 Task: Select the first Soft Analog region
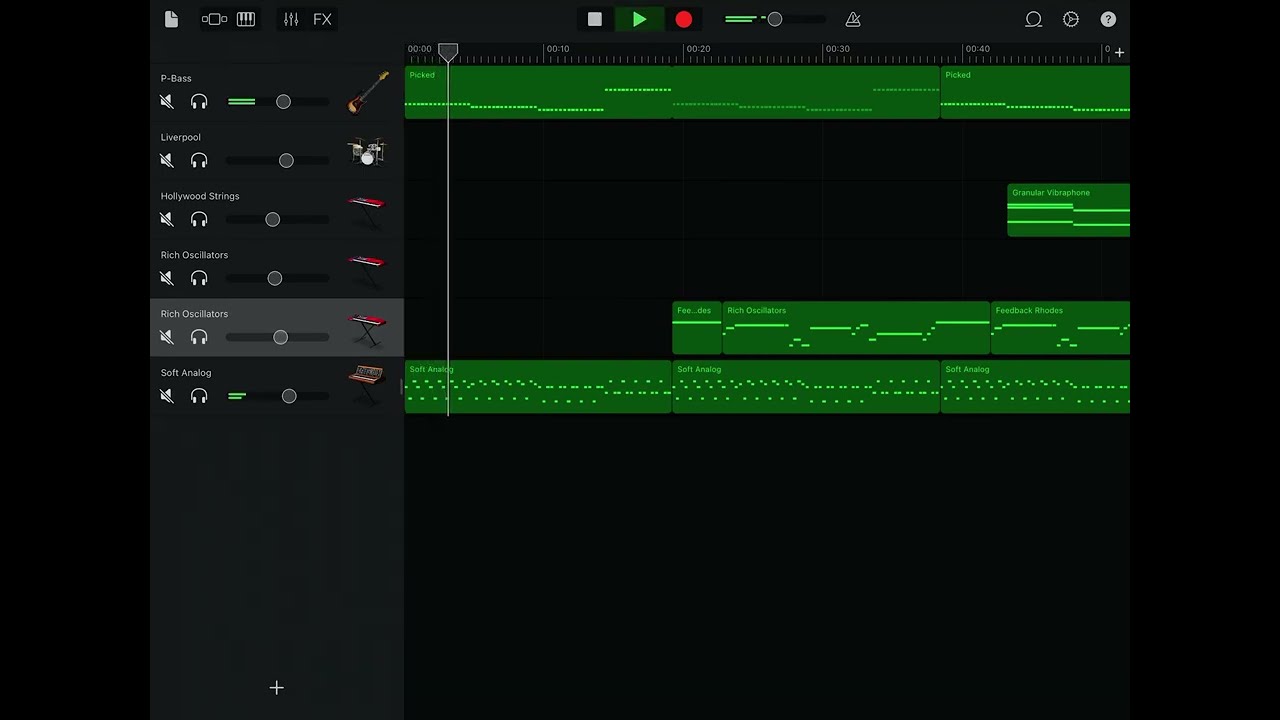pyautogui.click(x=538, y=387)
